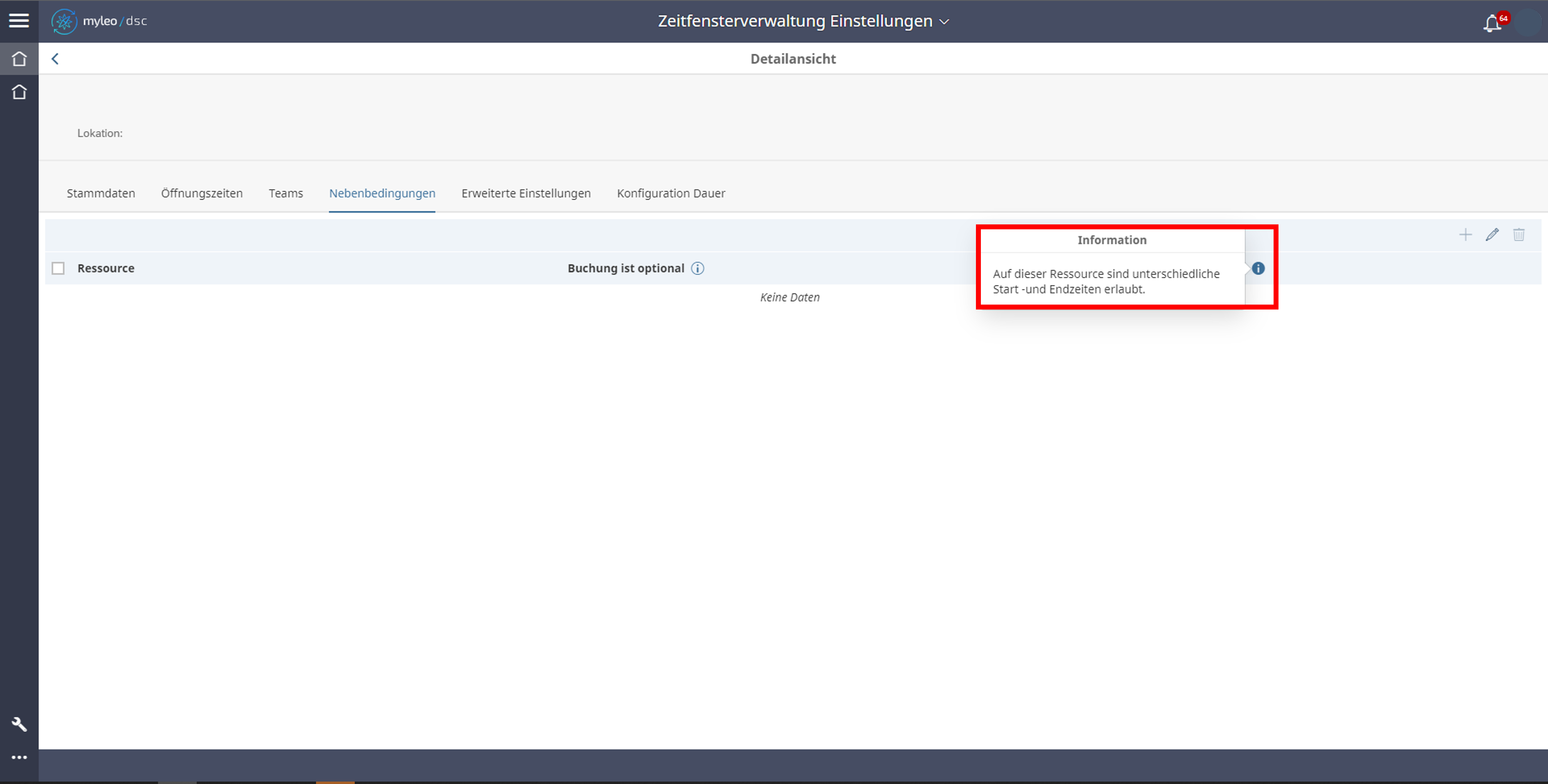Open the hamburger main menu
1548x784 pixels.
click(19, 20)
